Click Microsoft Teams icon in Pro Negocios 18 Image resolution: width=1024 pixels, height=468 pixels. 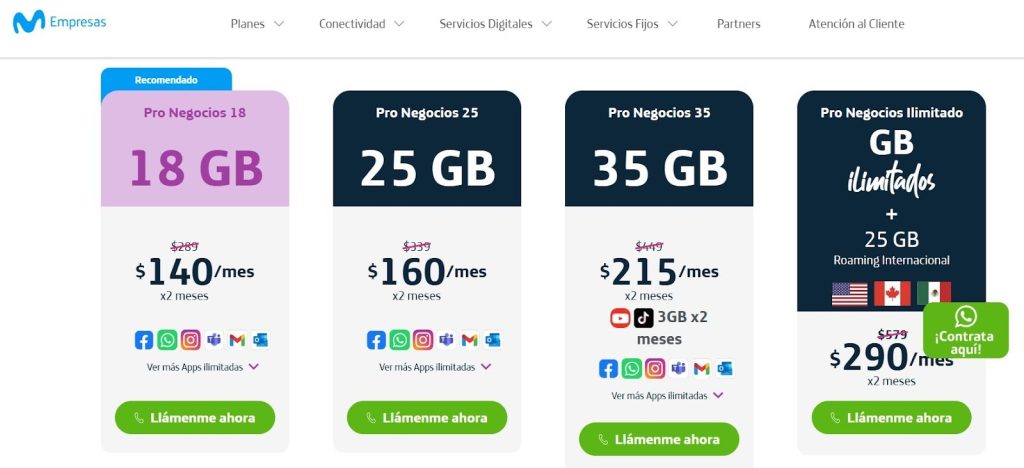[214, 340]
